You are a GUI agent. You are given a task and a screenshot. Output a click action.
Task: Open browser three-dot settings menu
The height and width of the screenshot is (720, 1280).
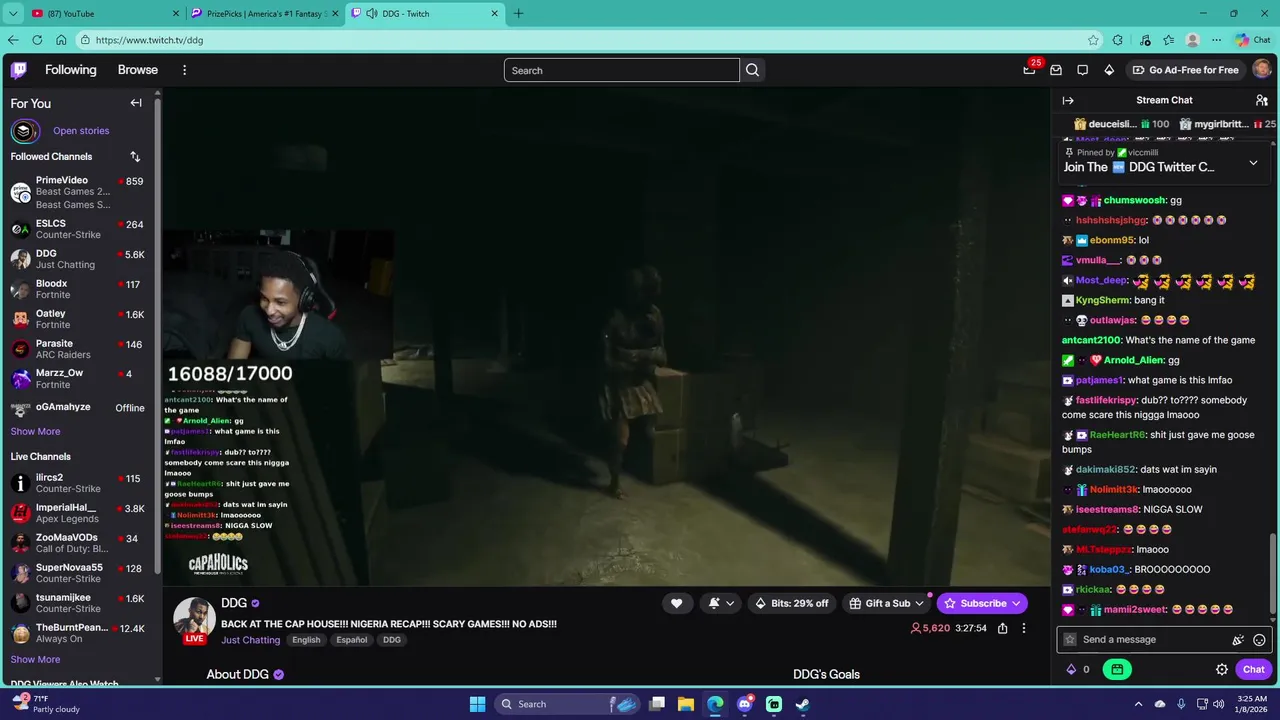(x=1217, y=40)
